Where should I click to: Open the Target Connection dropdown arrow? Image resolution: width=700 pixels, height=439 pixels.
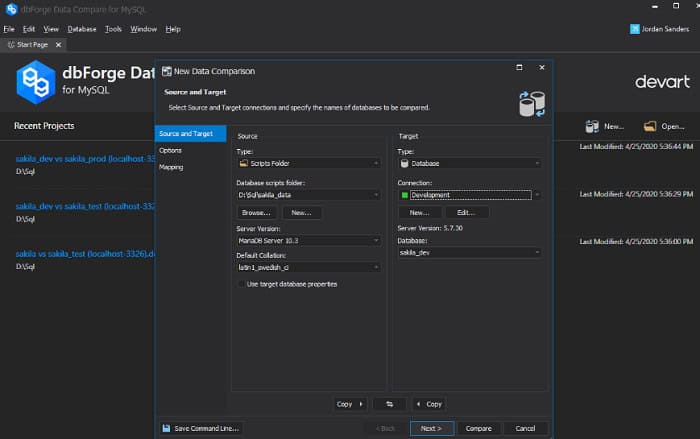click(537, 195)
